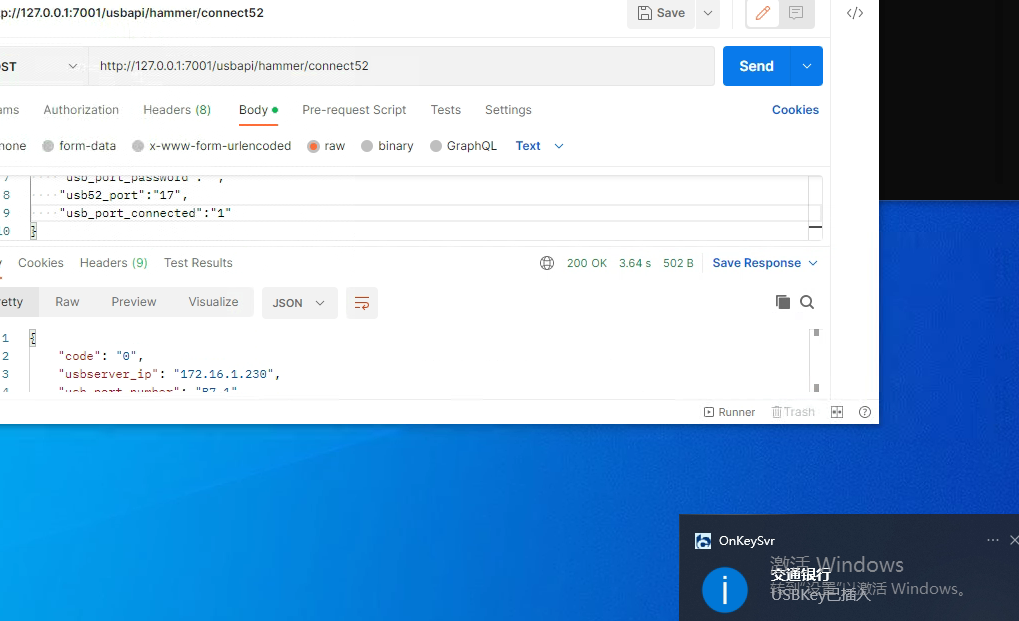Open the Test Results response tab
This screenshot has height=621, width=1019.
[198, 263]
